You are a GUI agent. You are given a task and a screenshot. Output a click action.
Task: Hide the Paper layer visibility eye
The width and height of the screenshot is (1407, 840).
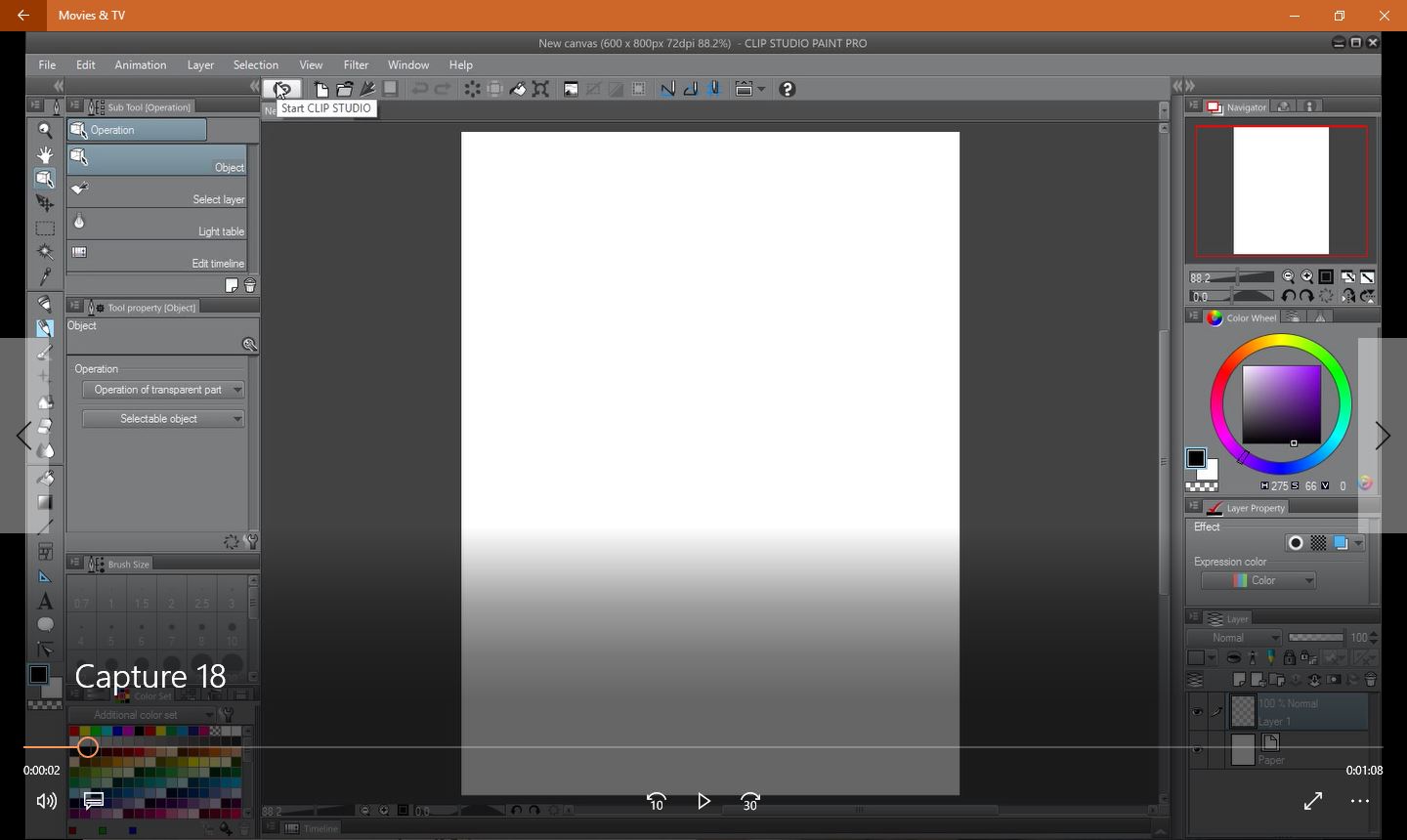tap(1197, 749)
